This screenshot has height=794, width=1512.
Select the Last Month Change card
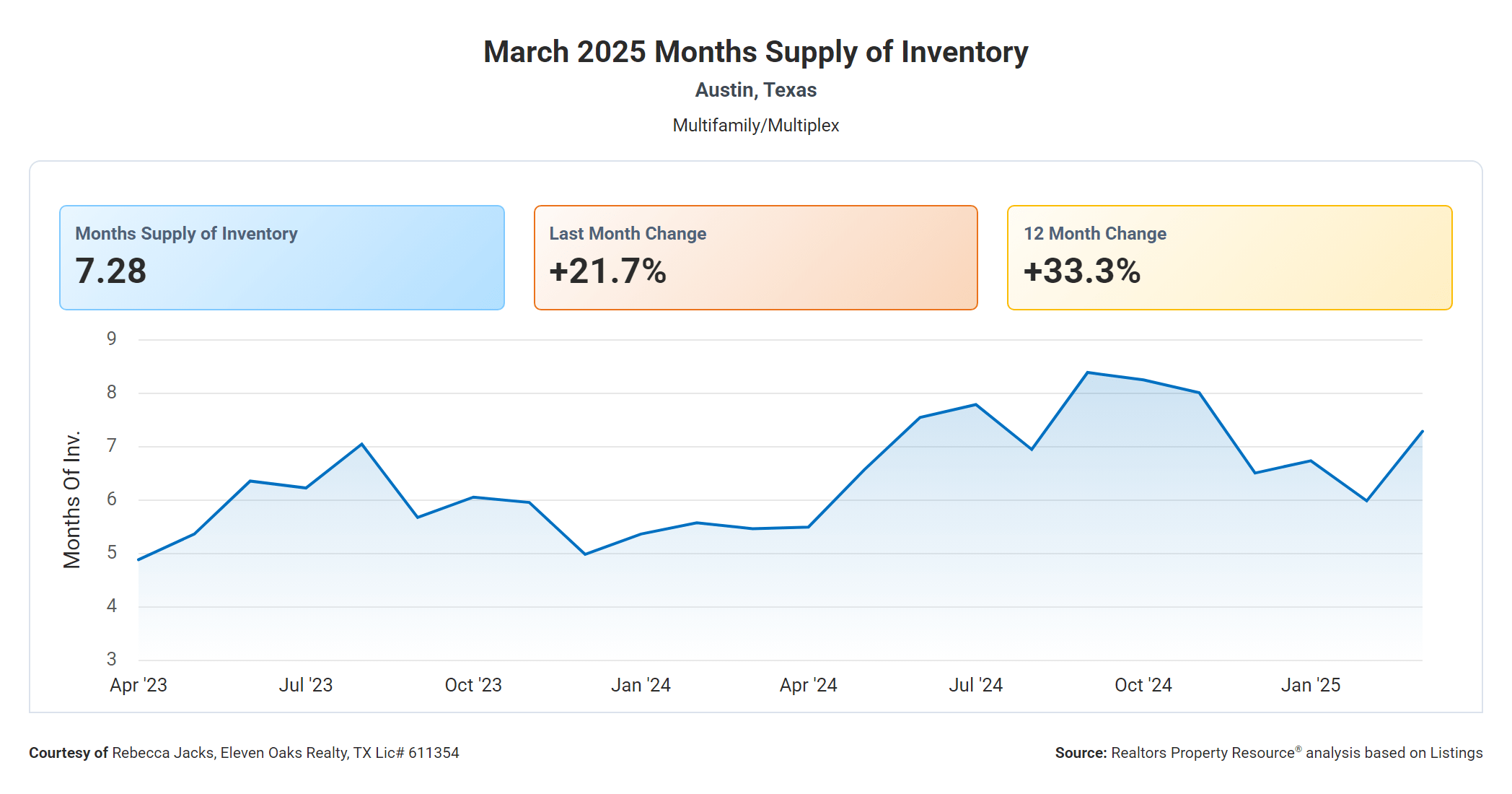point(755,258)
